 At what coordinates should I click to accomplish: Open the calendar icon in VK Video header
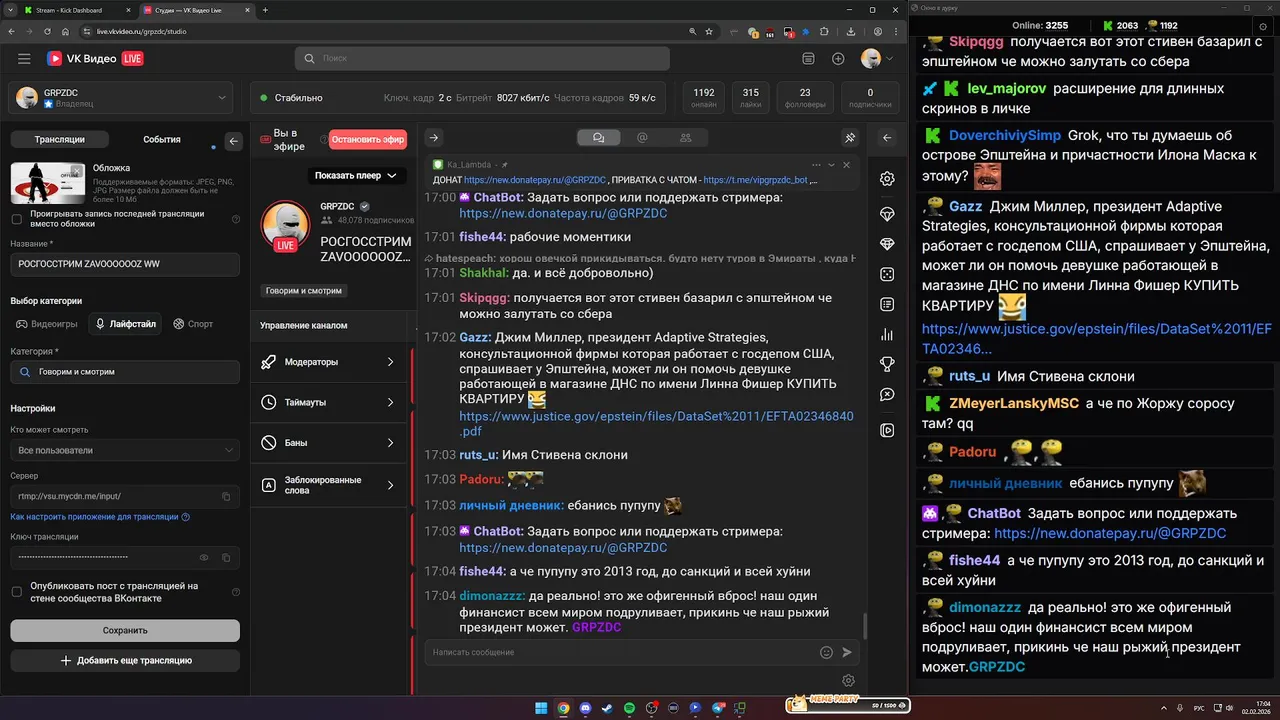[x=809, y=59]
